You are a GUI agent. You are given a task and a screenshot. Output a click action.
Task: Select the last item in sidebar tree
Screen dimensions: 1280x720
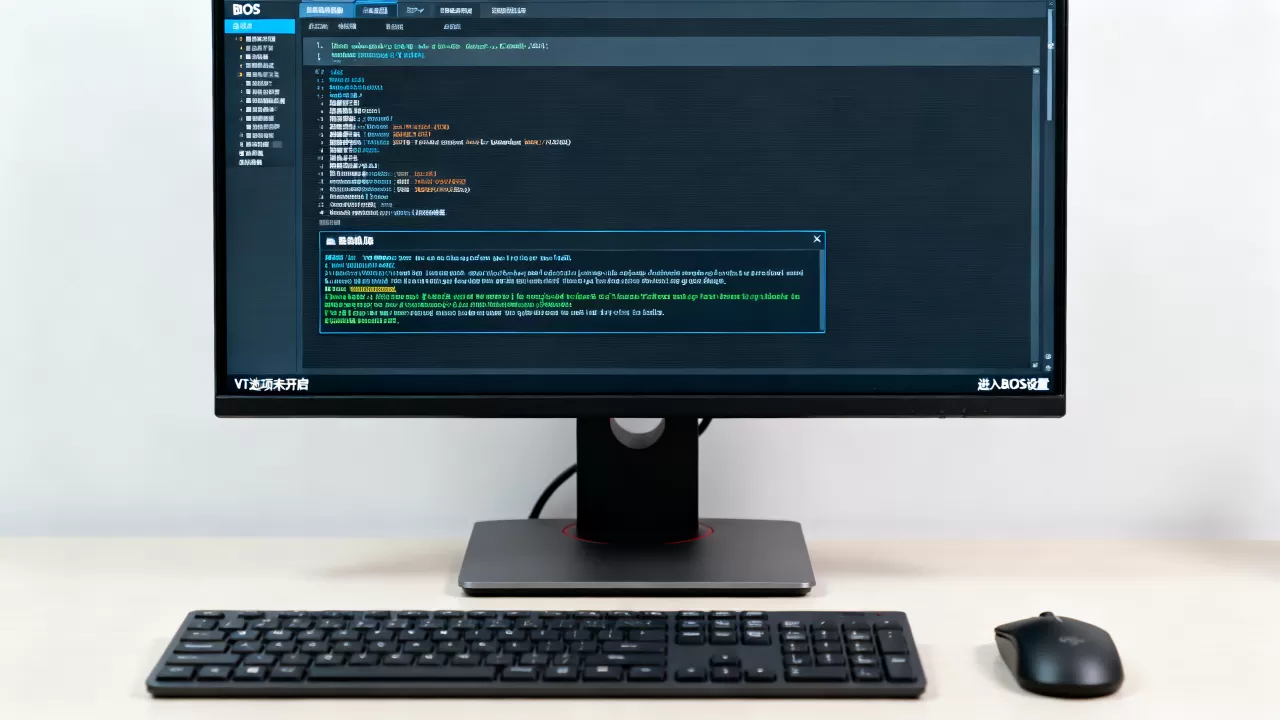click(x=250, y=162)
